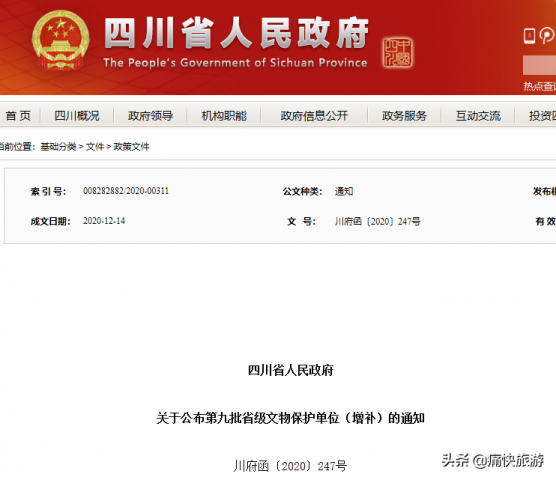Screen dimensions: 556x480
Task: Open the 四川概况 menu
Action: (x=77, y=116)
